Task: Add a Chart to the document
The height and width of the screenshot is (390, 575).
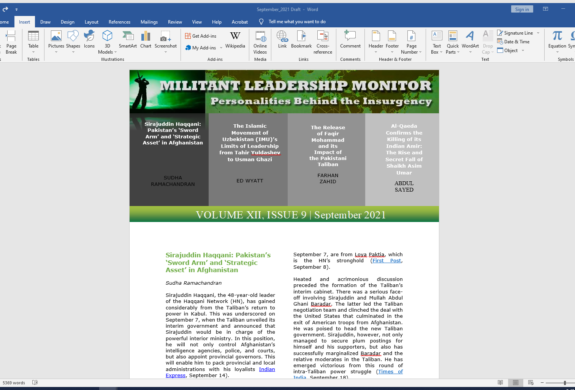Action: [146, 40]
